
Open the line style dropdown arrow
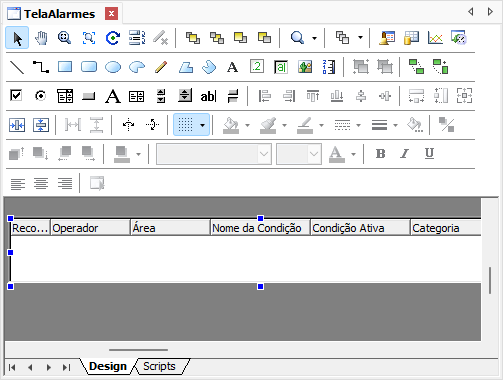[358, 125]
